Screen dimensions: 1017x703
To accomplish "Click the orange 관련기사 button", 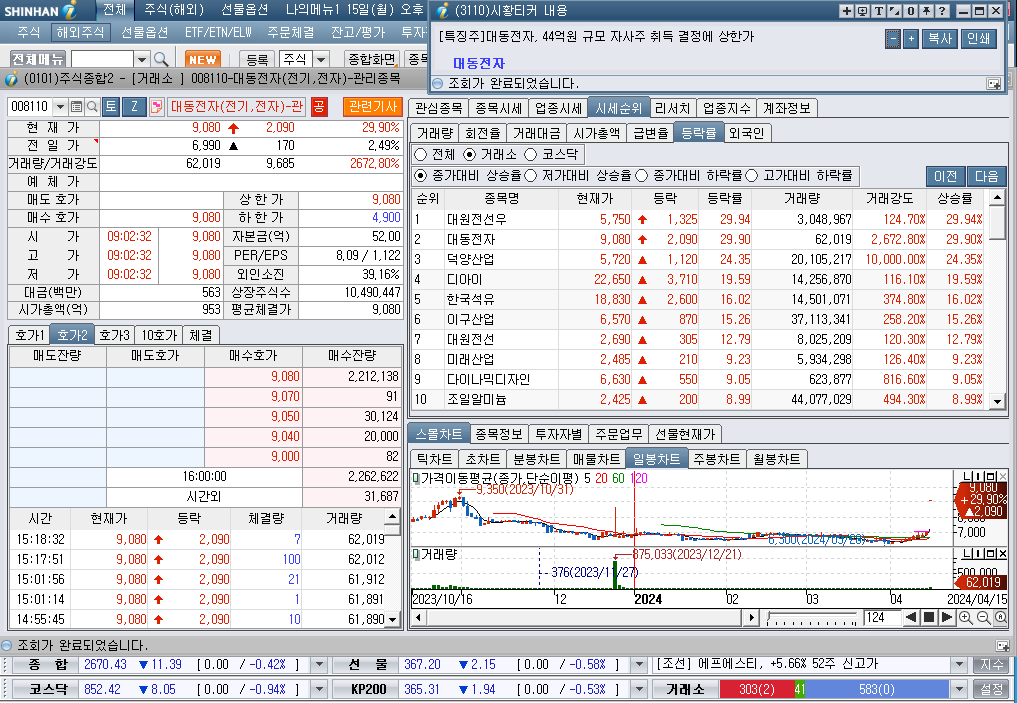I will [373, 106].
